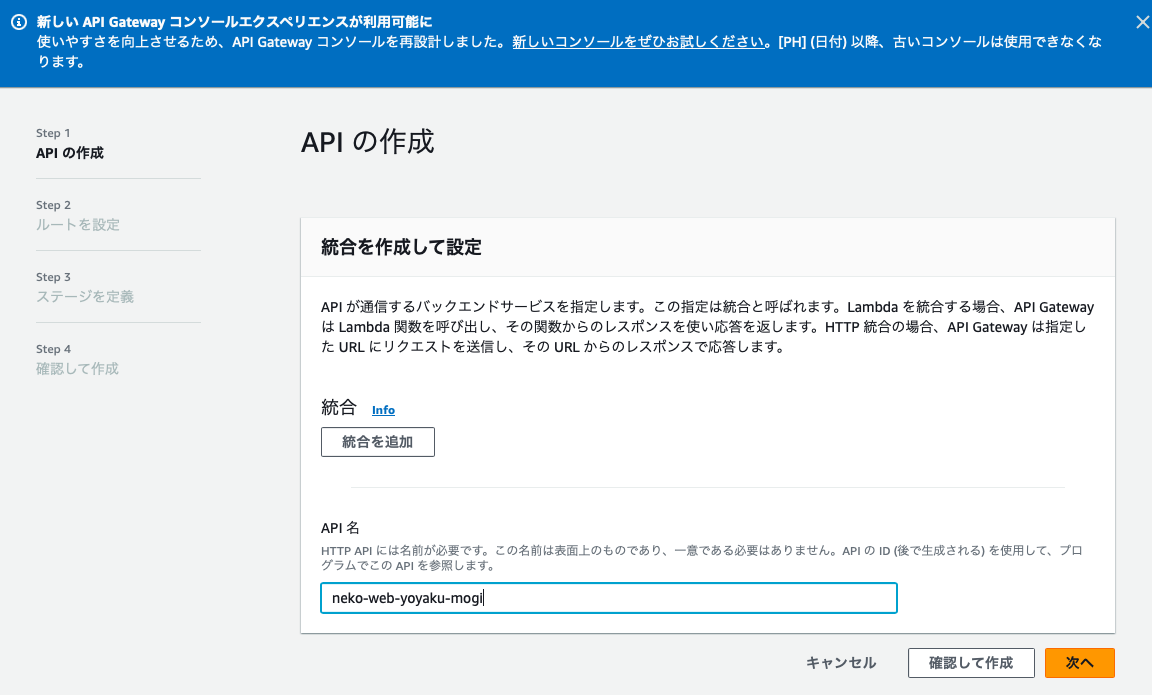Open the Info link next to 統合
Screen dimensions: 1152x695
click(383, 409)
